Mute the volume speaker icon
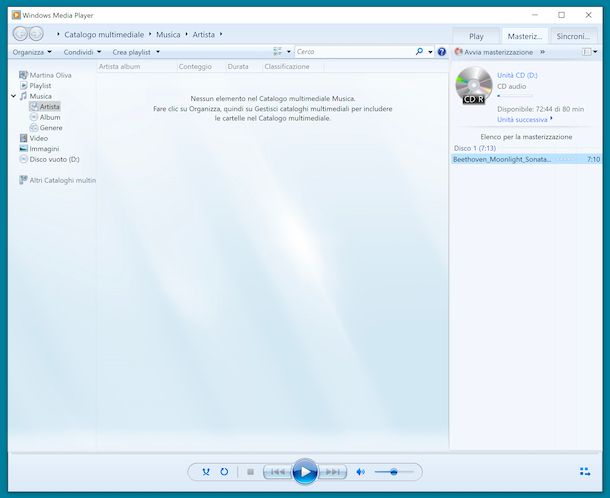The height and width of the screenshot is (498, 610). 361,472
